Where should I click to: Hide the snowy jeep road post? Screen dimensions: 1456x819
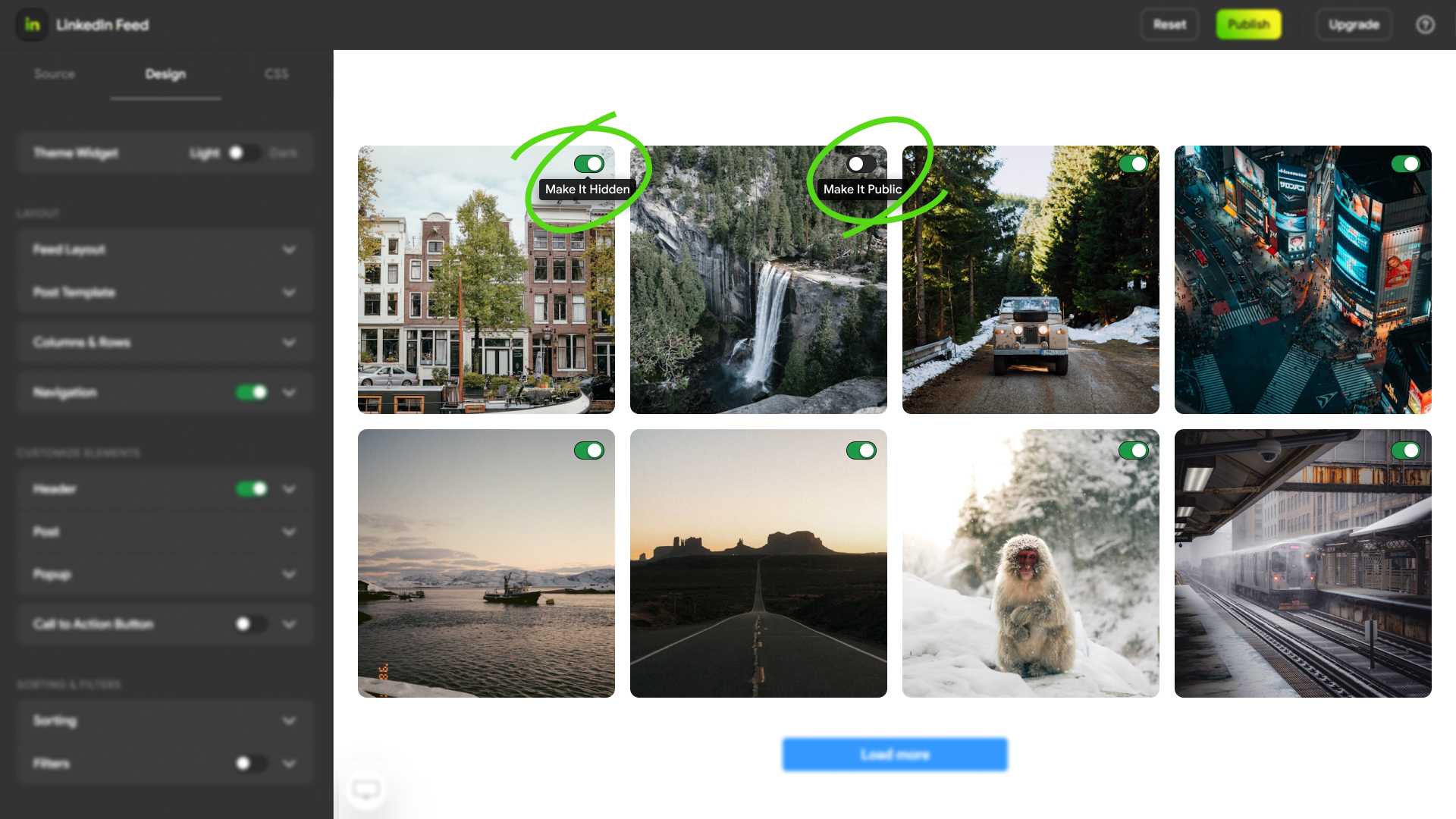tap(1133, 164)
